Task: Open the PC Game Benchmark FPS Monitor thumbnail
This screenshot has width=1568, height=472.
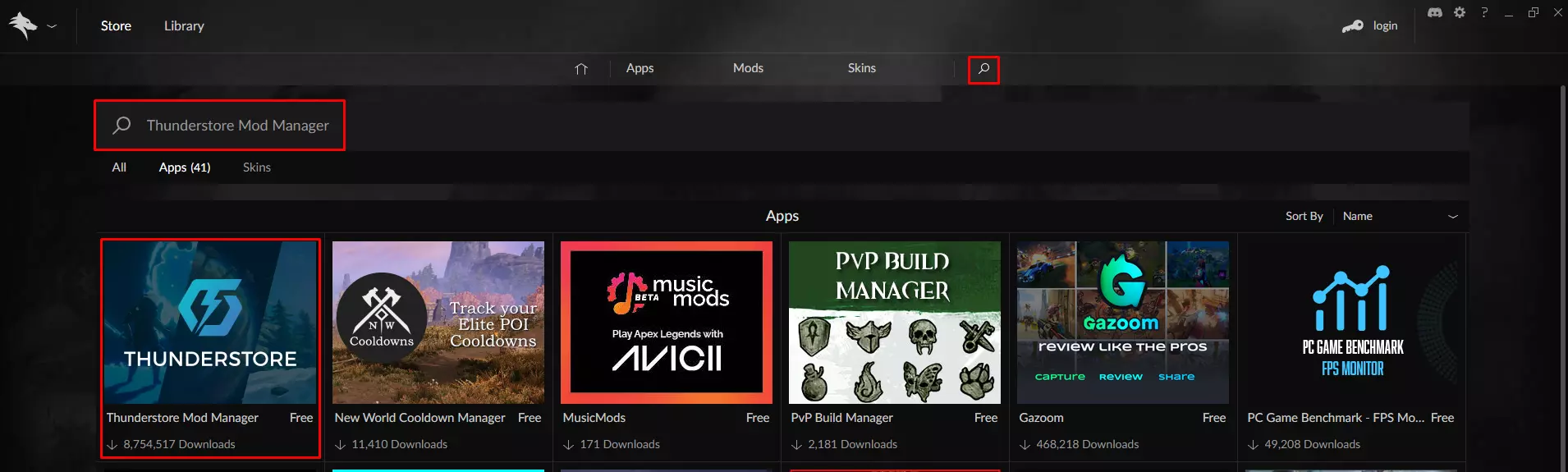Action: [1351, 322]
